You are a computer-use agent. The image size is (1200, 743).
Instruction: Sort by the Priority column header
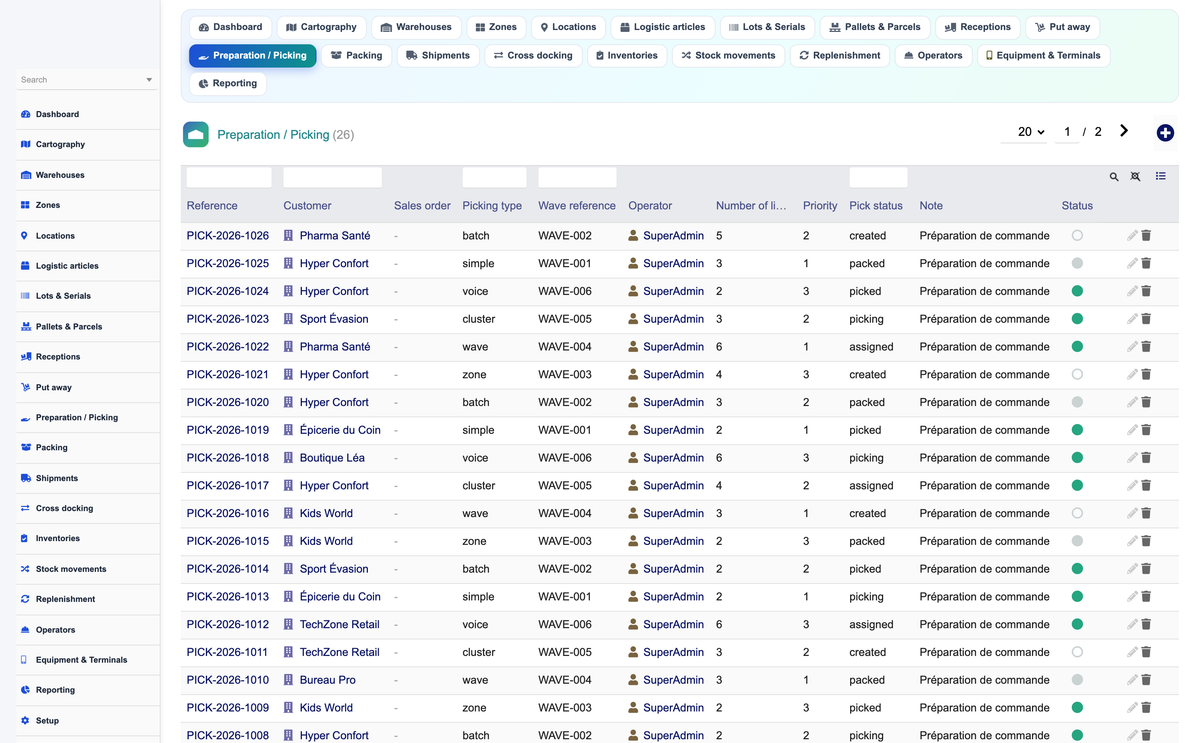tap(820, 206)
